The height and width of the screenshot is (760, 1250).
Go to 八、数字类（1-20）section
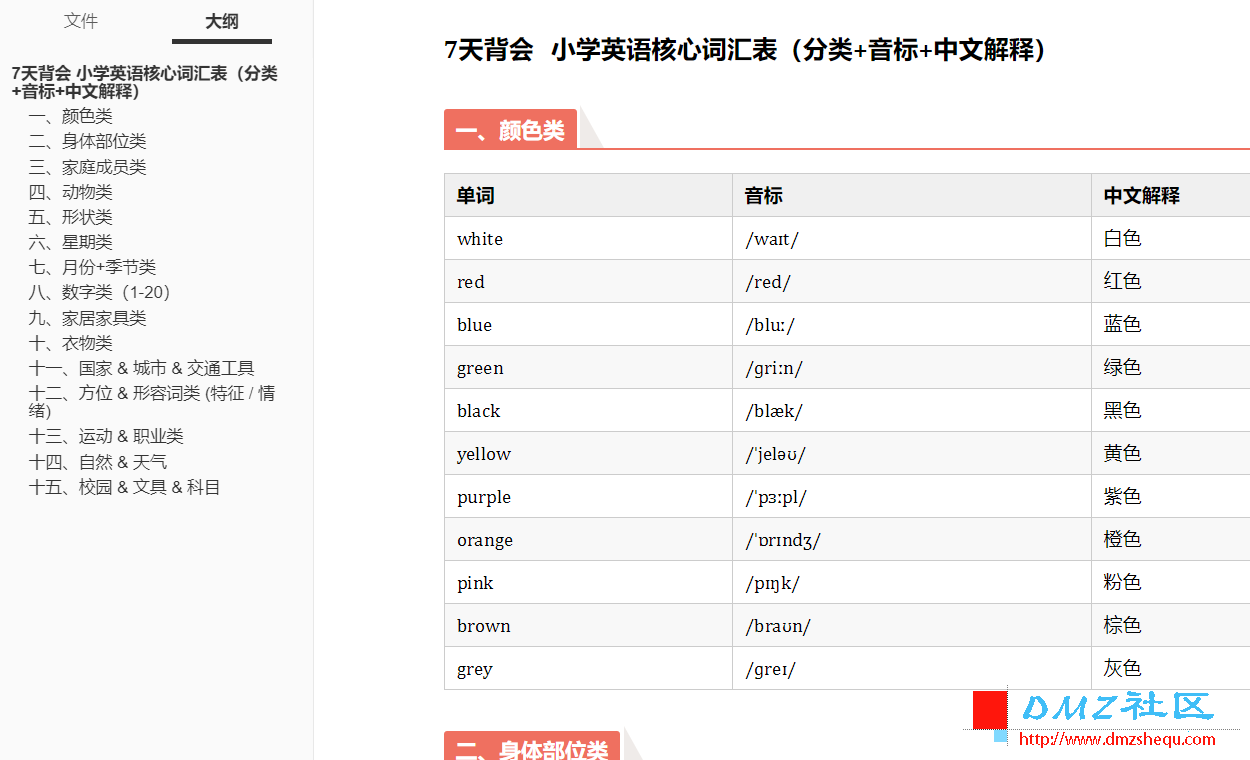tap(100, 292)
